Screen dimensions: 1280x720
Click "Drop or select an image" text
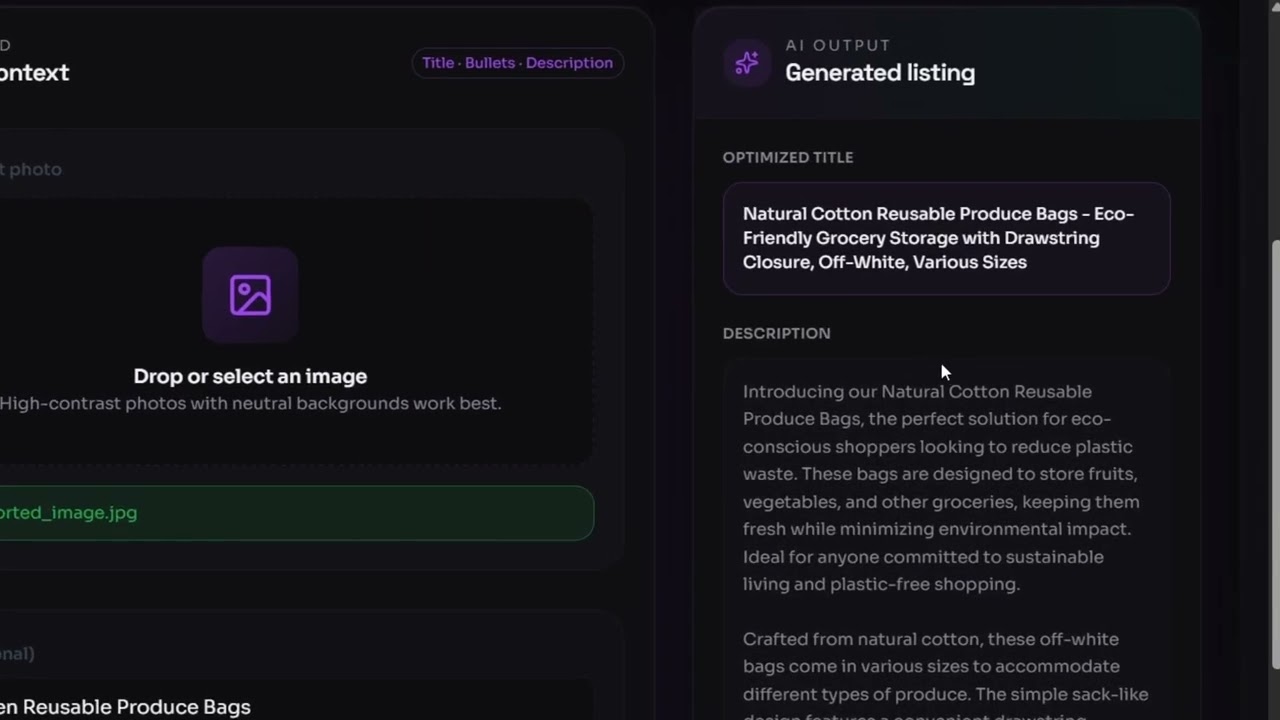(250, 376)
